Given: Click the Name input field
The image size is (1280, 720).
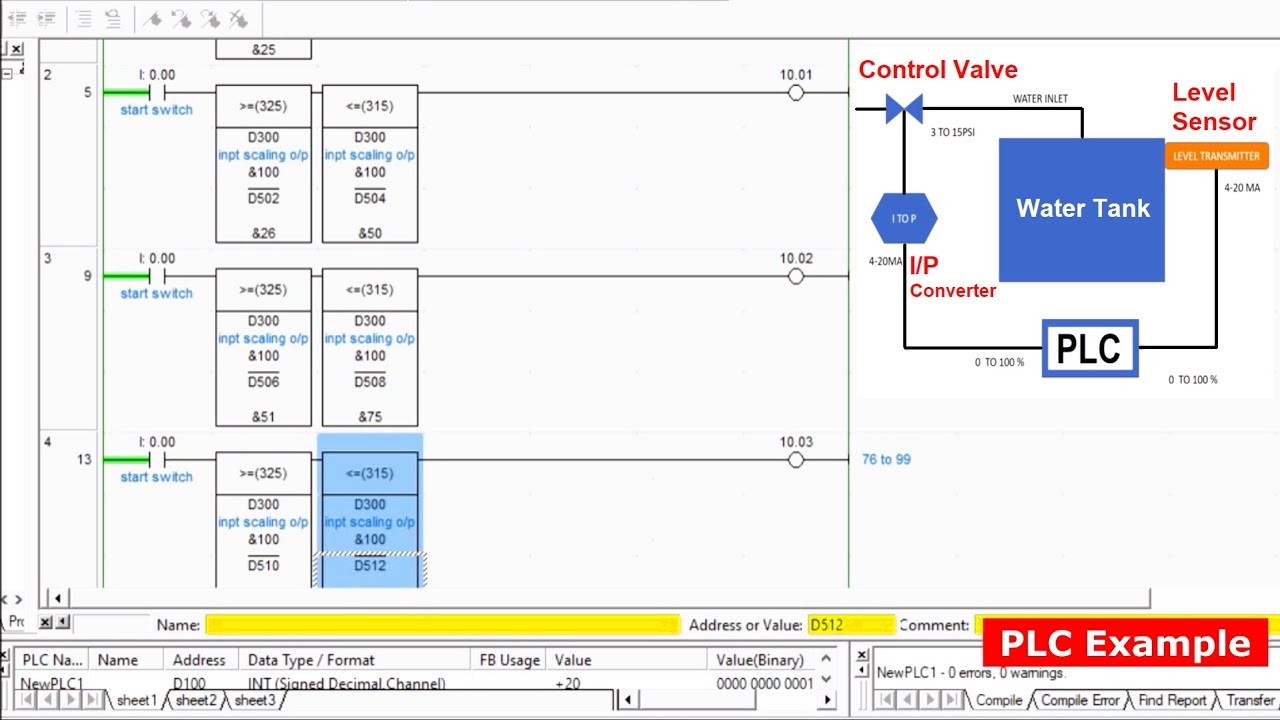Looking at the screenshot, I should coord(442,625).
